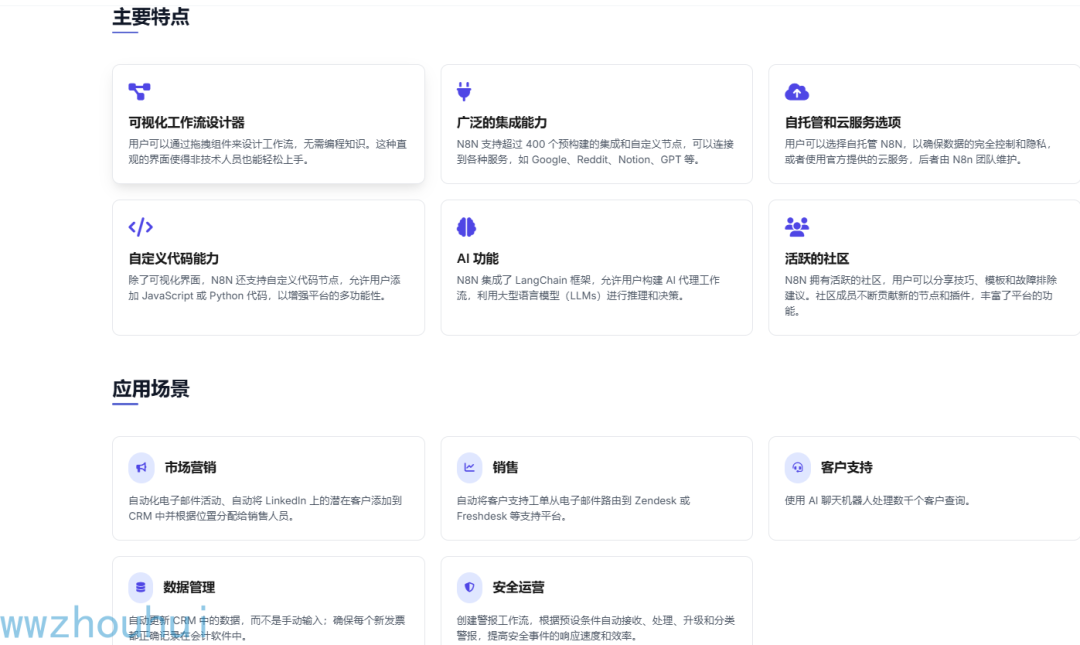Click the 安全运营 card title
The width and height of the screenshot is (1080, 645).
(x=518, y=587)
